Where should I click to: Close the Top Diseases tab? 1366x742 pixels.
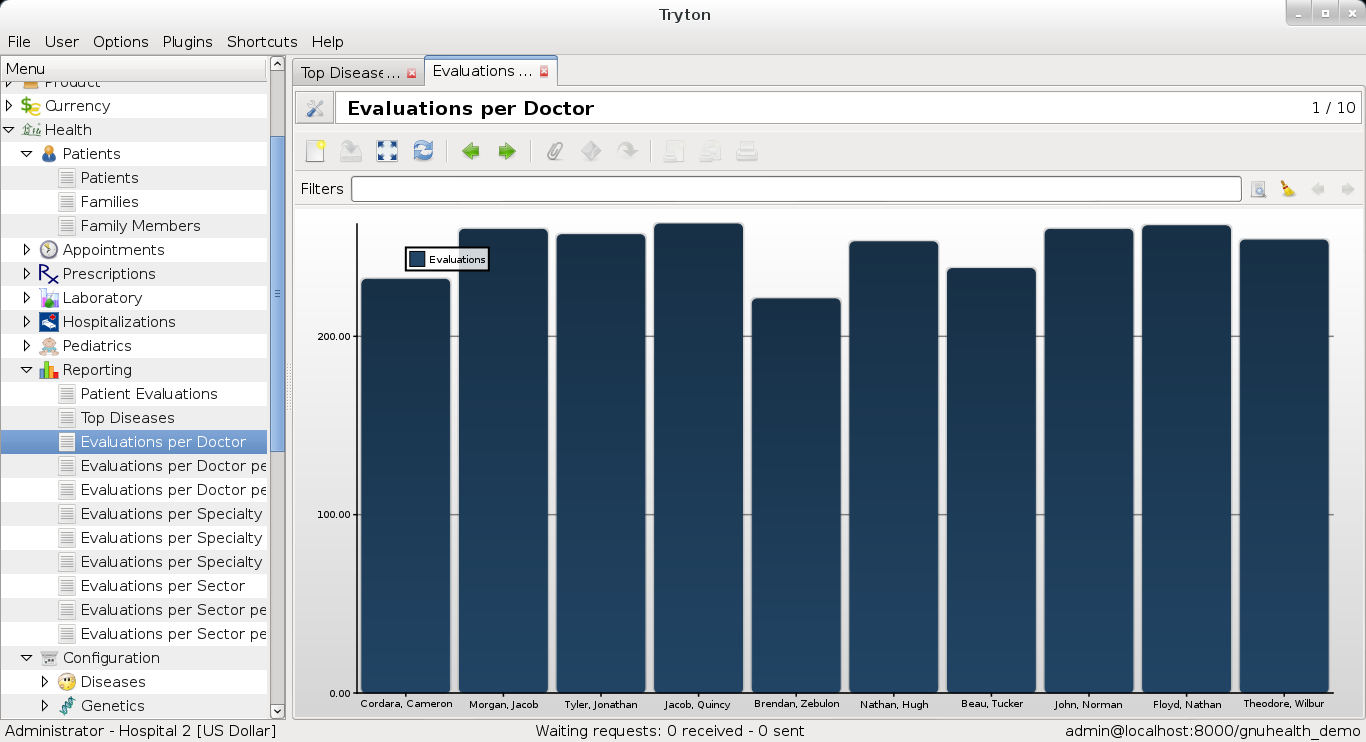pos(411,73)
